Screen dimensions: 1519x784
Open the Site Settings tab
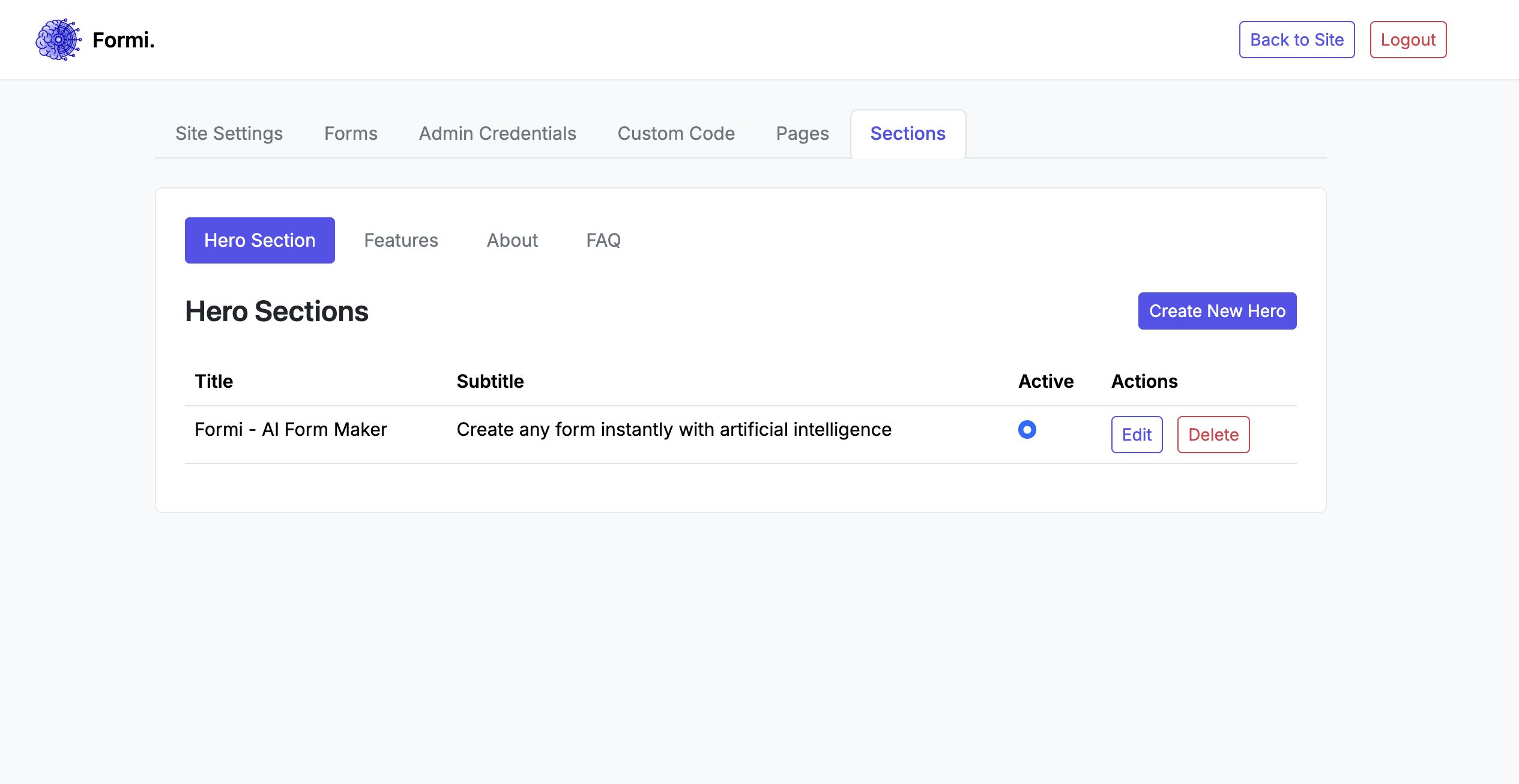[229, 133]
